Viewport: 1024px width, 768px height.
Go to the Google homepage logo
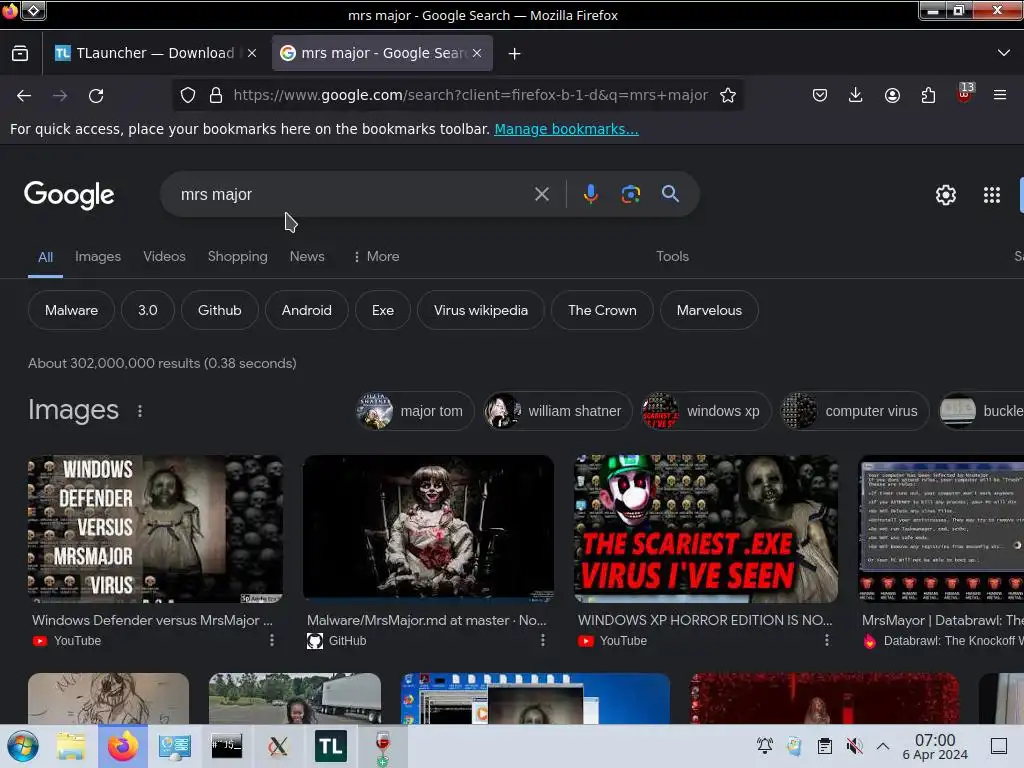69,195
